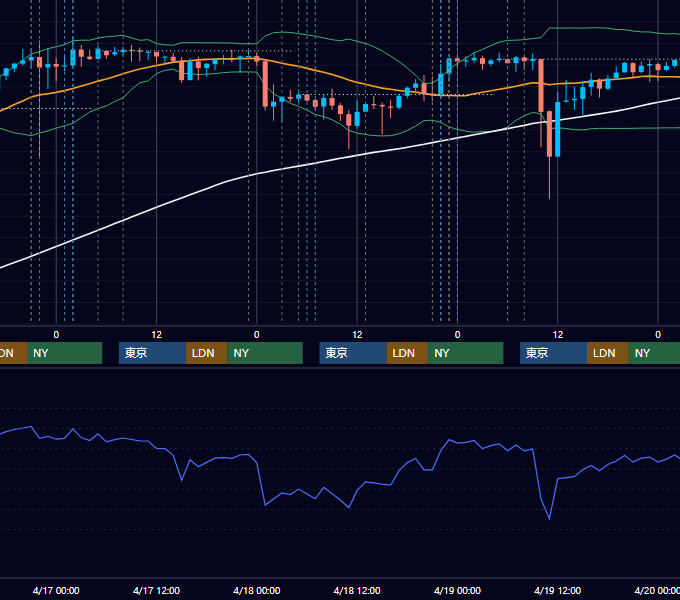Click the hour label 12 above 4/17 12:00
Image resolution: width=680 pixels, height=600 pixels.
tap(157, 335)
